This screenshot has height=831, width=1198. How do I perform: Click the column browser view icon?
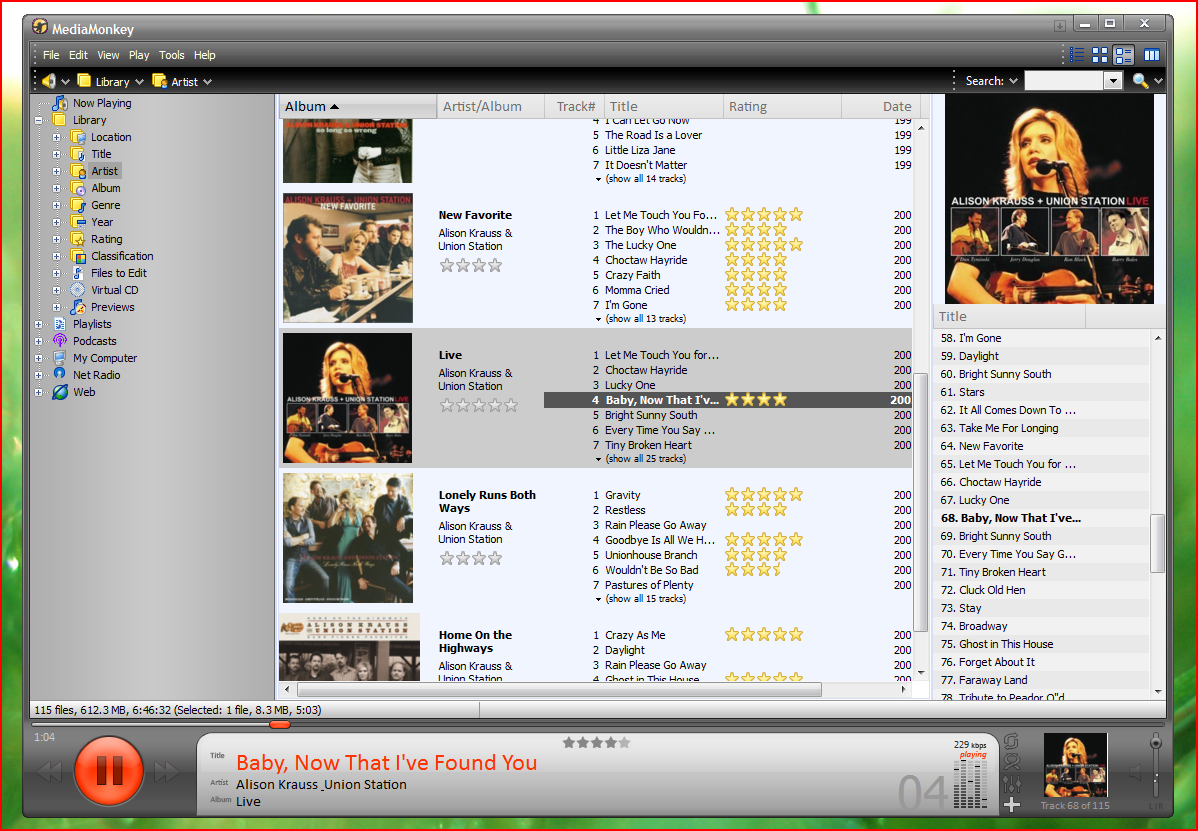[1151, 55]
